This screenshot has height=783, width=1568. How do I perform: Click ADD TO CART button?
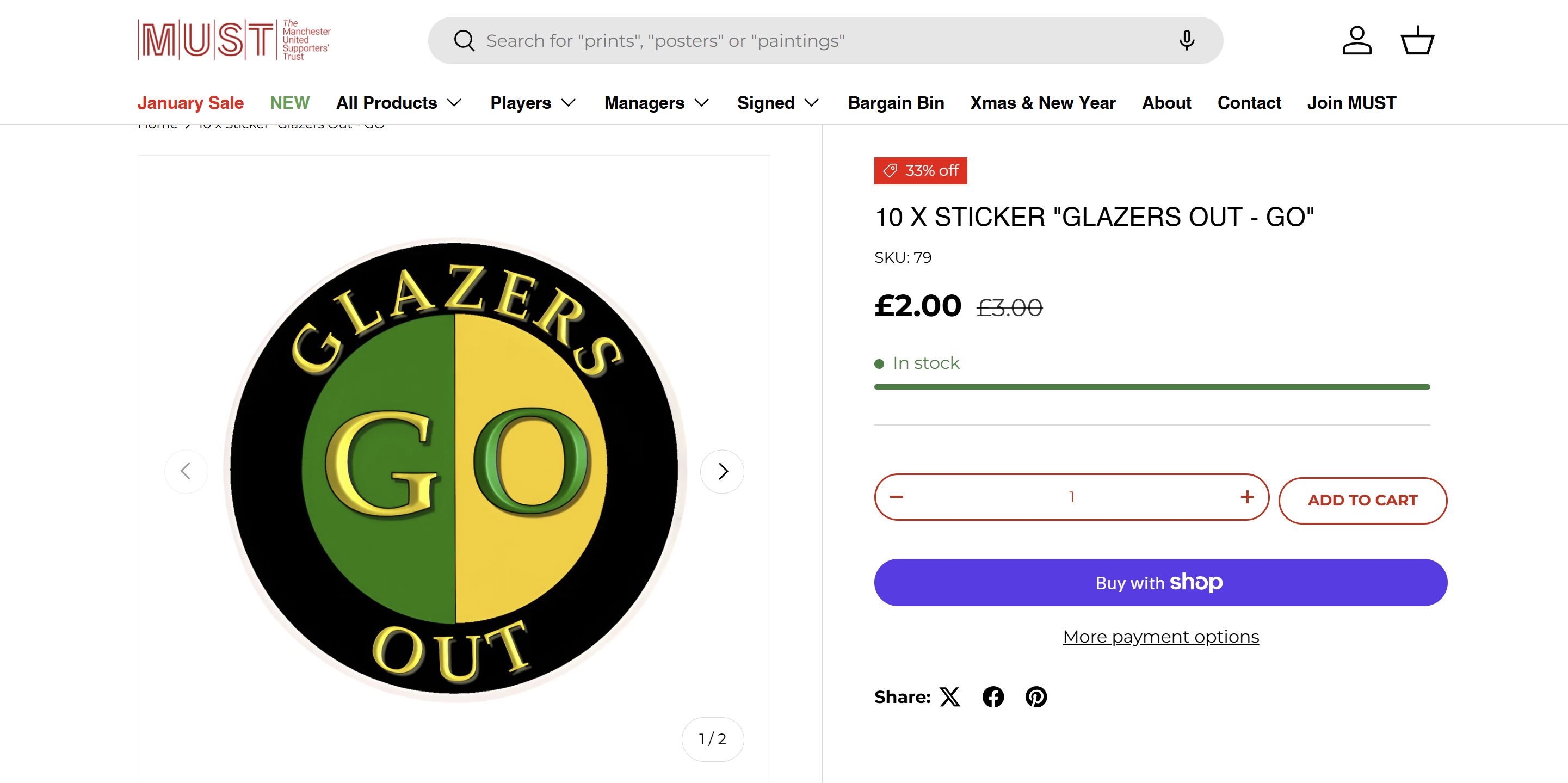1362,501
